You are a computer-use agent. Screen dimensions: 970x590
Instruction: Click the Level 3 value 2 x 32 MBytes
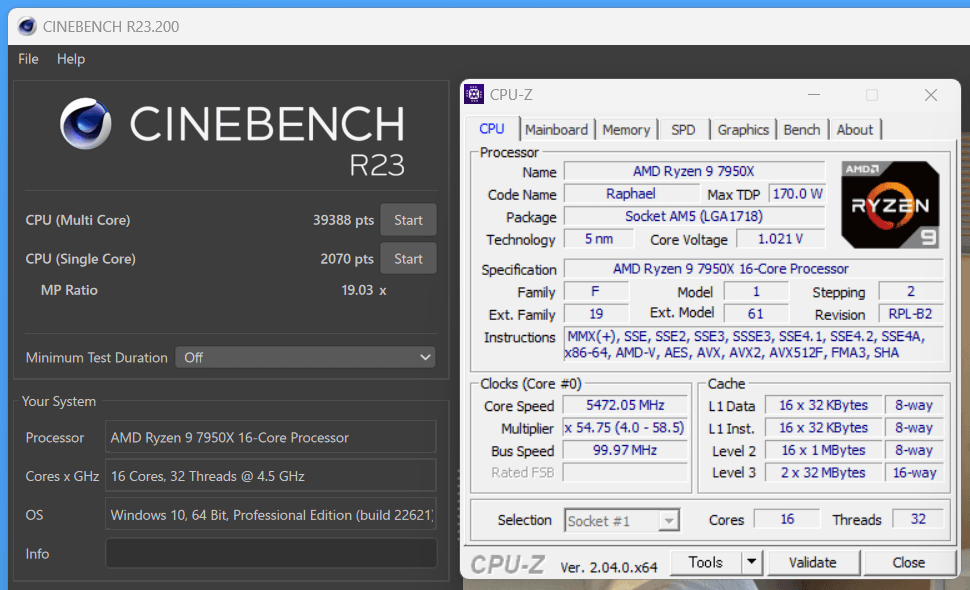click(x=823, y=472)
